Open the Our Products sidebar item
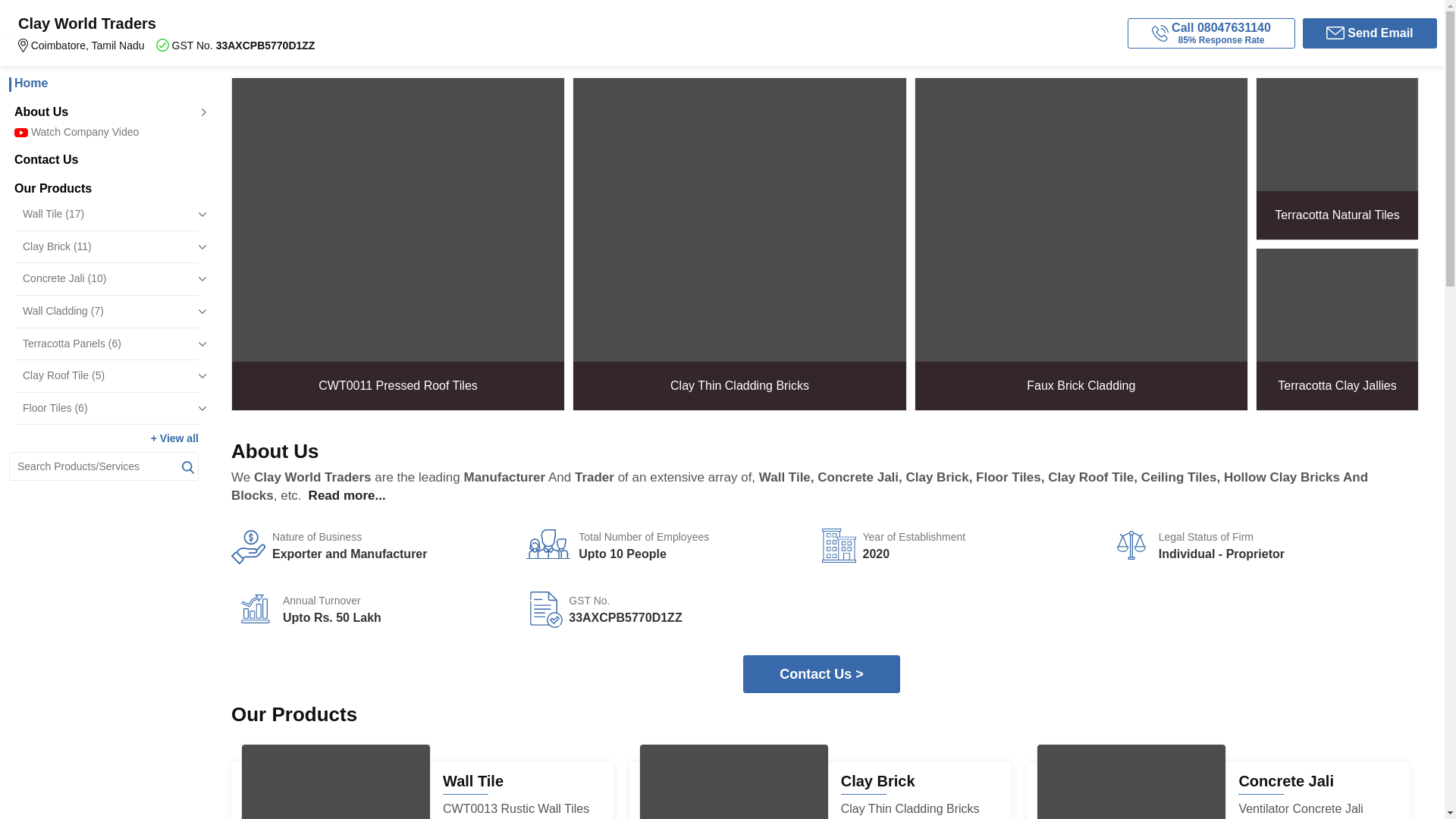The height and width of the screenshot is (819, 1456). pos(53,189)
